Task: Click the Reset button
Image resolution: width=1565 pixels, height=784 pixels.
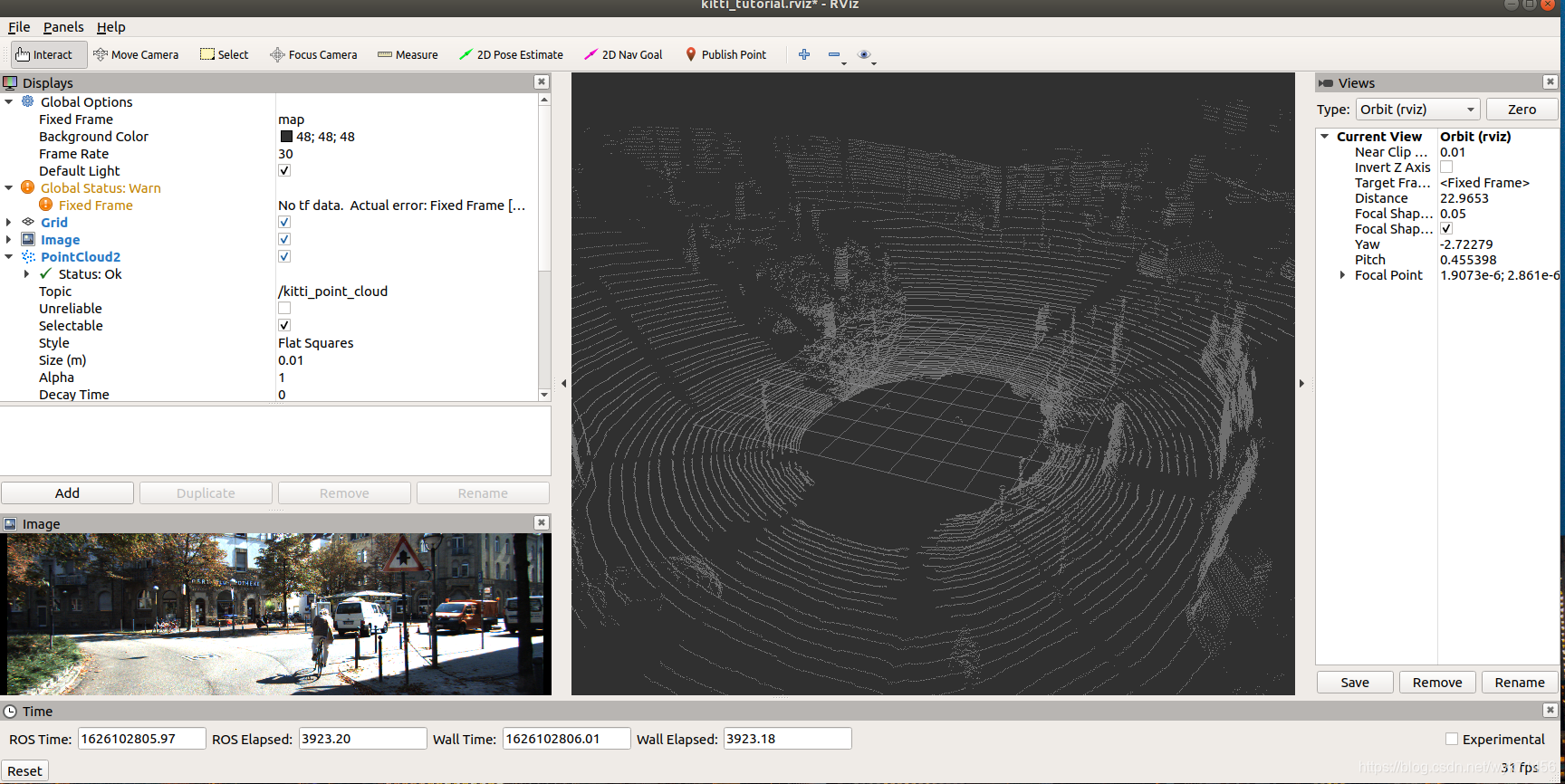Action: pyautogui.click(x=24, y=771)
